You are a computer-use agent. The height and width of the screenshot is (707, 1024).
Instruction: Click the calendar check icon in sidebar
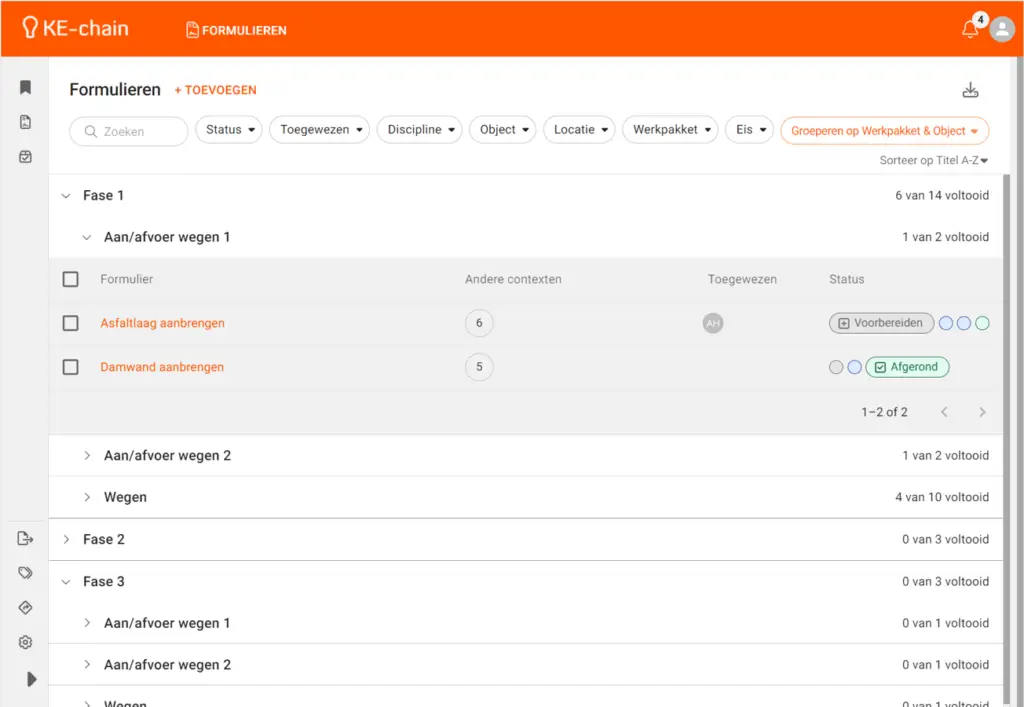[26, 157]
